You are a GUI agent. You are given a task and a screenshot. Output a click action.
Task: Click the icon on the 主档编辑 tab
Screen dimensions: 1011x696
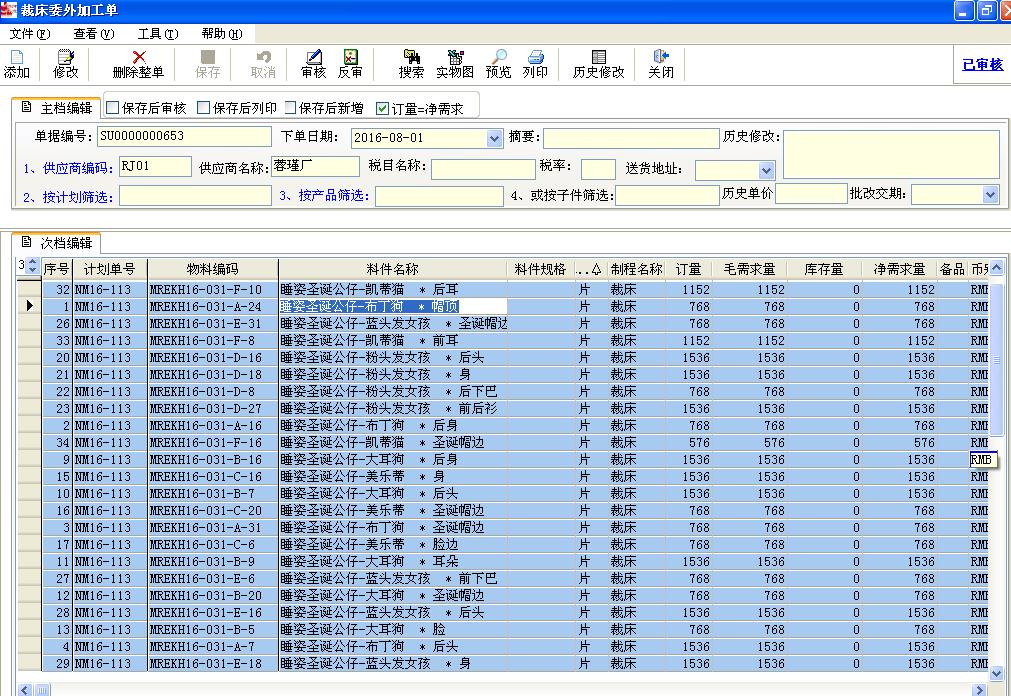point(26,107)
